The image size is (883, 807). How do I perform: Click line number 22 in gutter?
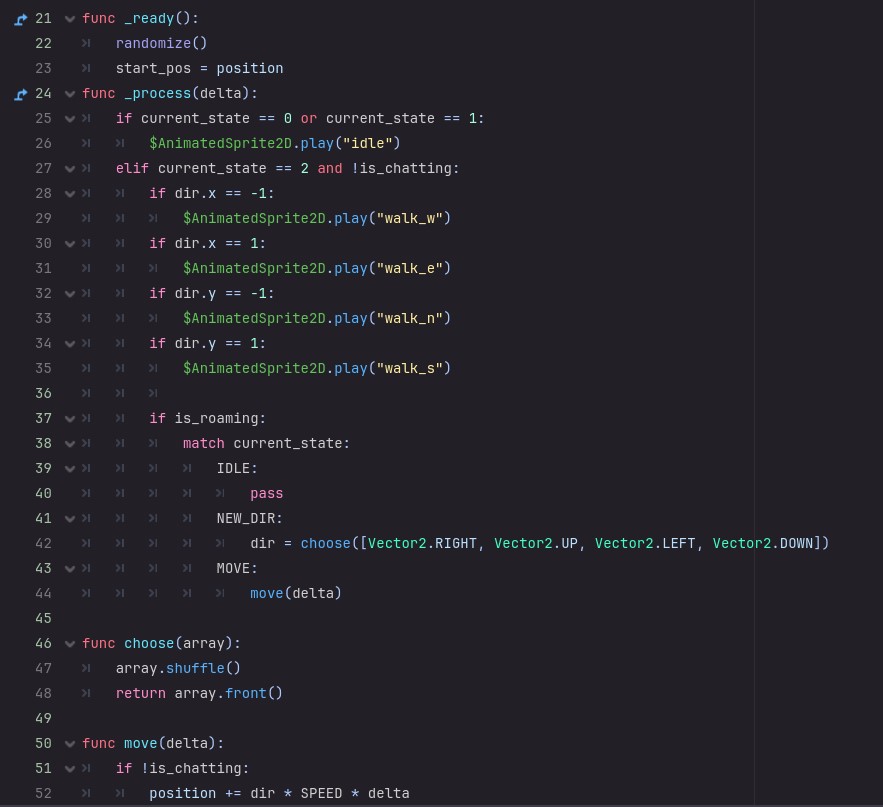coord(43,43)
